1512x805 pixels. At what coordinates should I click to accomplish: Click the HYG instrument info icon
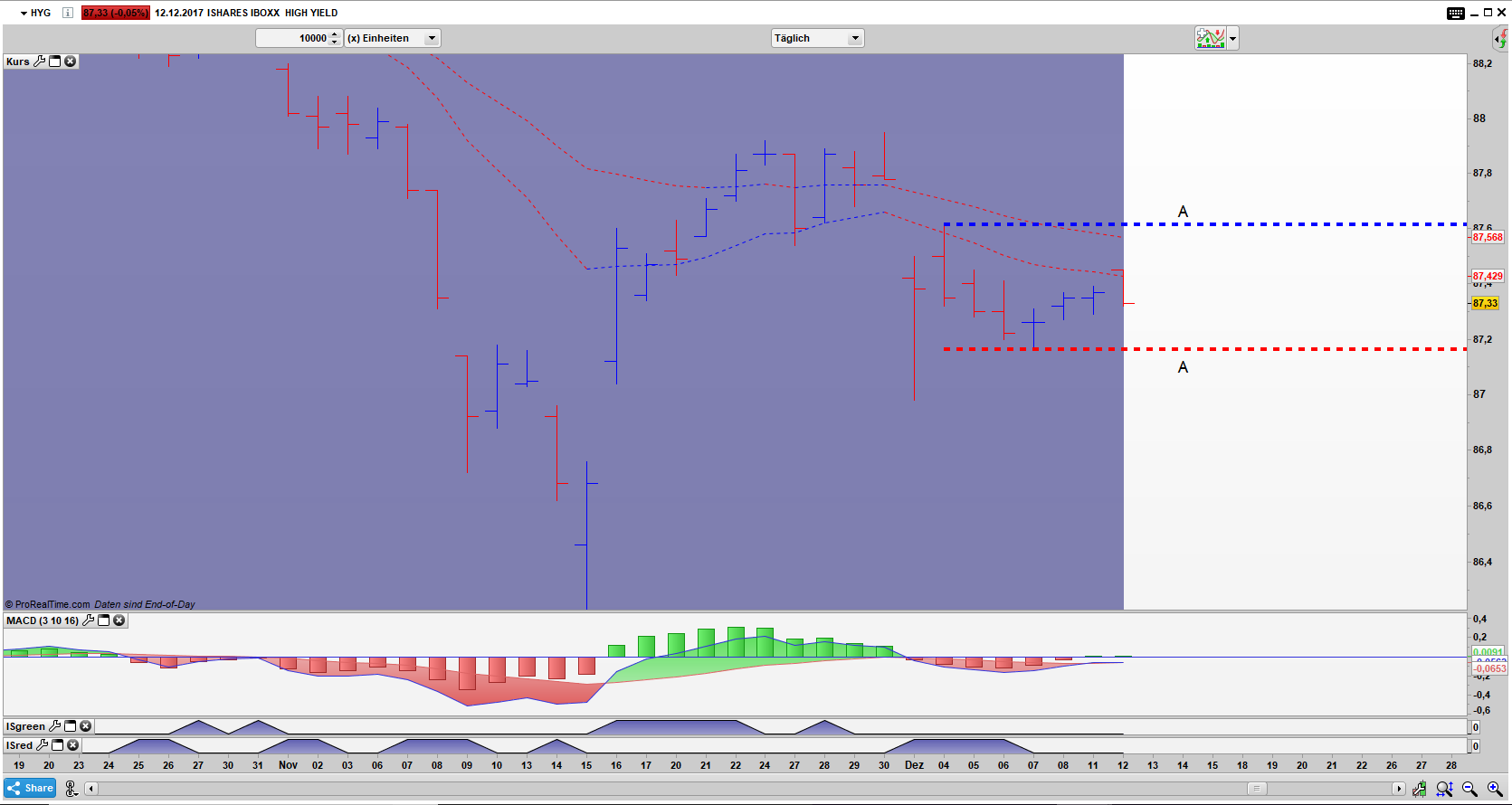pos(67,13)
